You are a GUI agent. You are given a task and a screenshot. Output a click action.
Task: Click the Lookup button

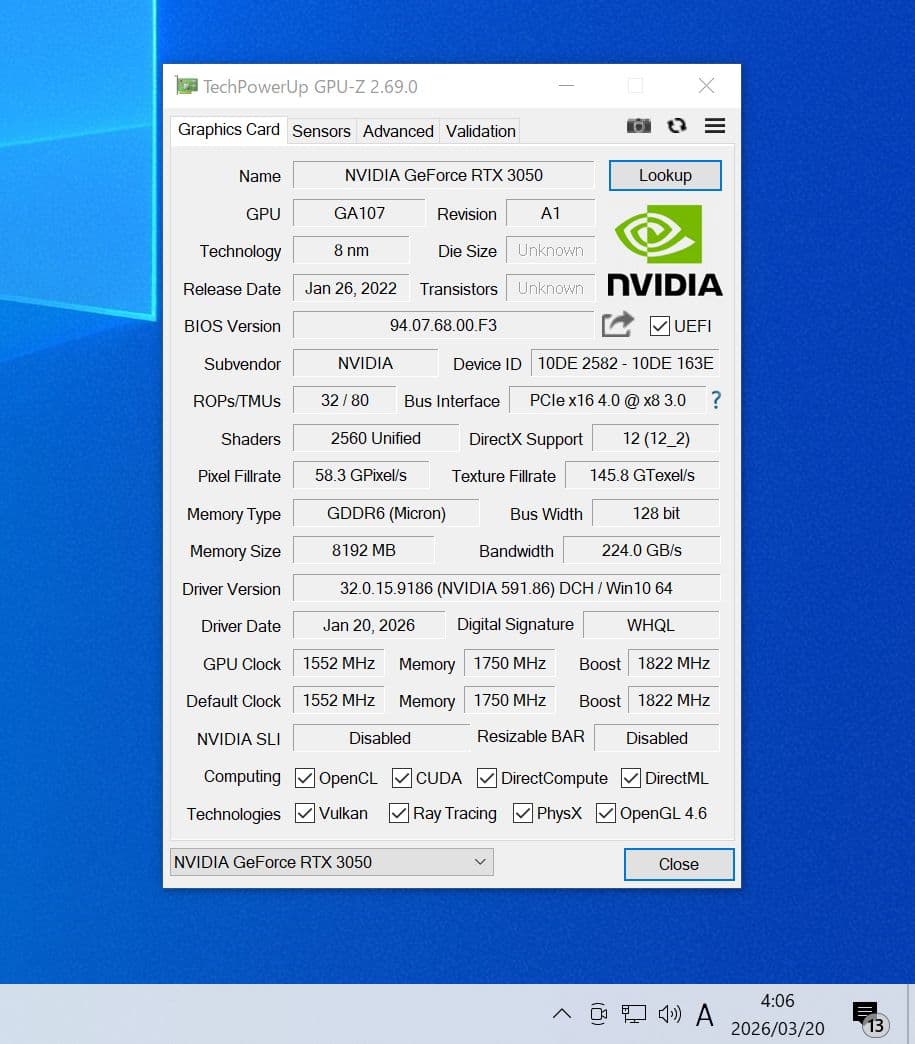tap(665, 175)
